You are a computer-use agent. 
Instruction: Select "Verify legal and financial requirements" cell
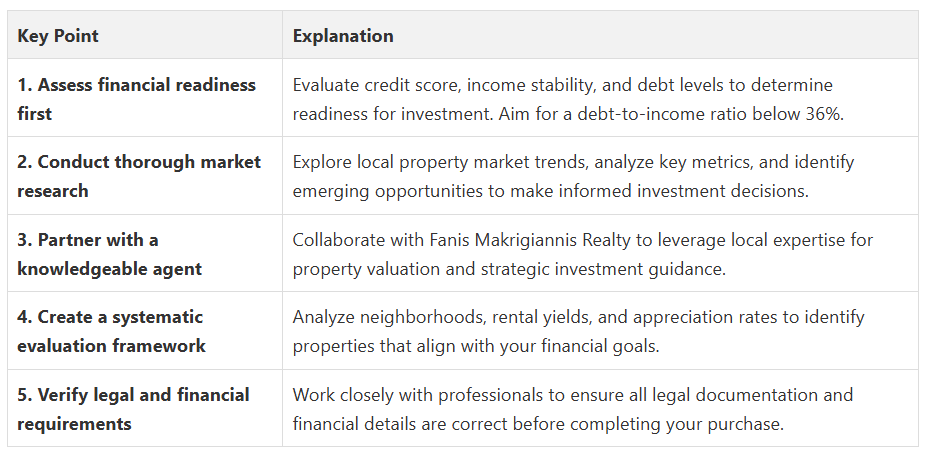[133, 409]
